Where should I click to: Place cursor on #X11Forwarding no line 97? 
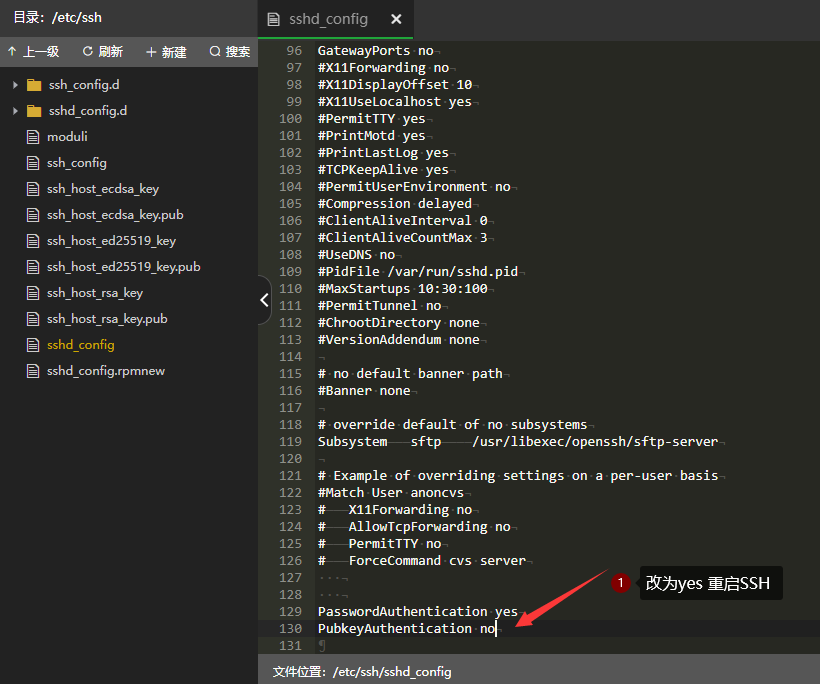383,68
